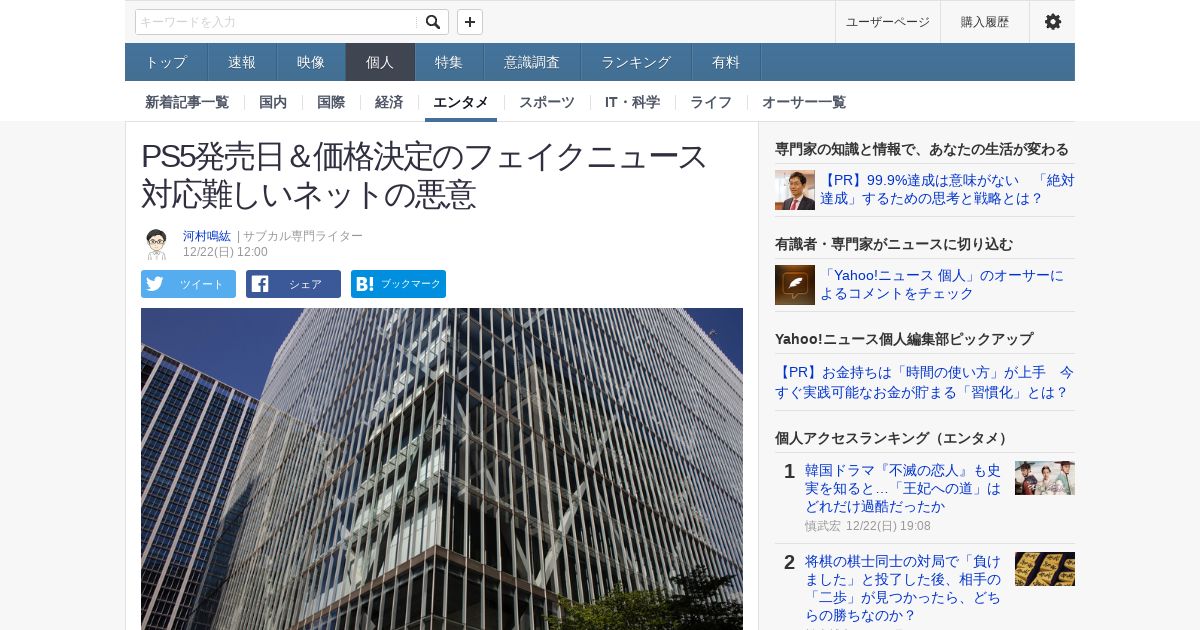
Task: Click the article's building photo
Action: [442, 469]
